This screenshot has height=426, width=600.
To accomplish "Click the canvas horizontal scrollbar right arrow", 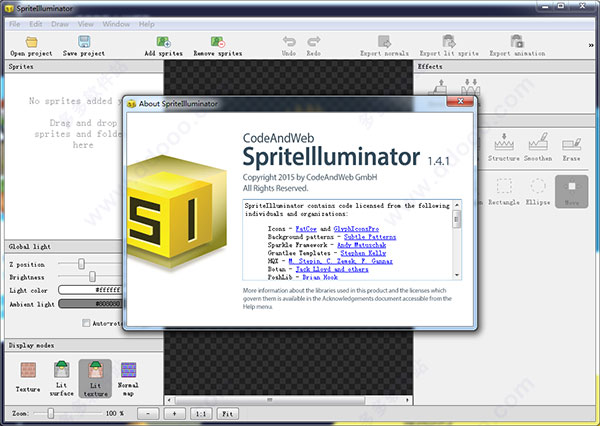I will [x=408, y=400].
